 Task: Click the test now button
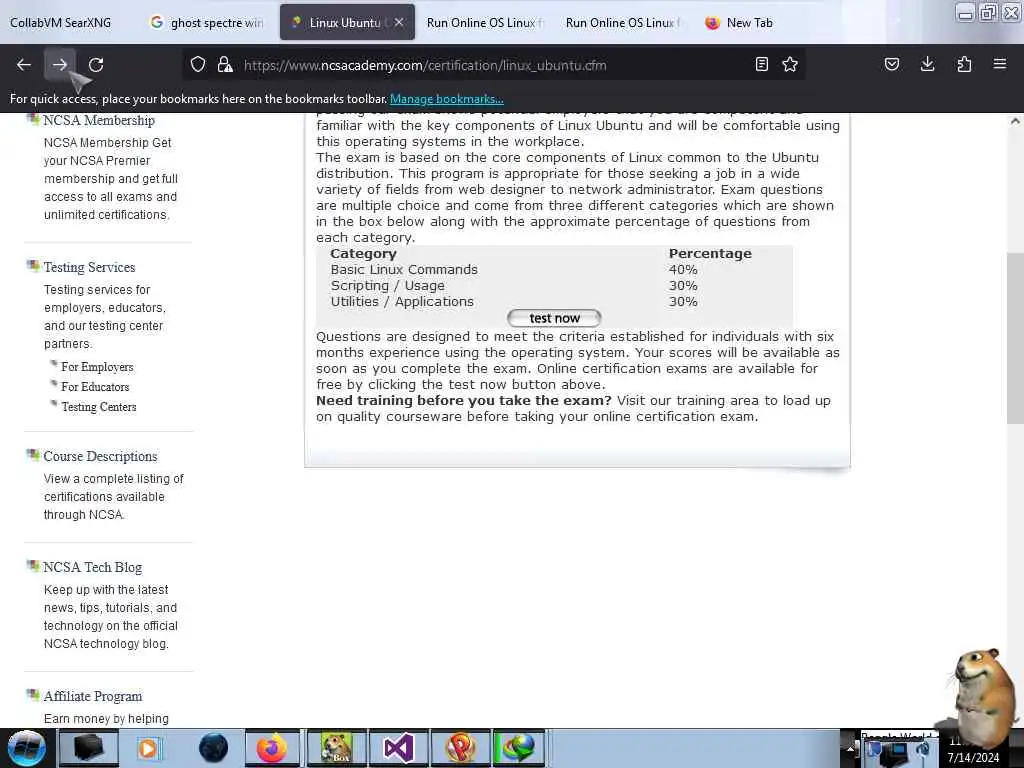pos(554,318)
